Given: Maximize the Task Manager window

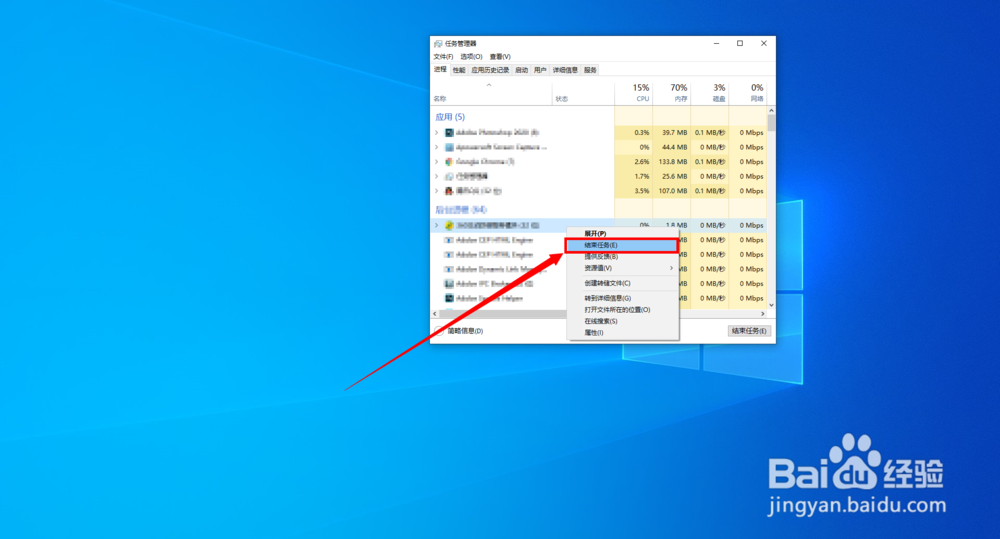Looking at the screenshot, I should pyautogui.click(x=740, y=43).
